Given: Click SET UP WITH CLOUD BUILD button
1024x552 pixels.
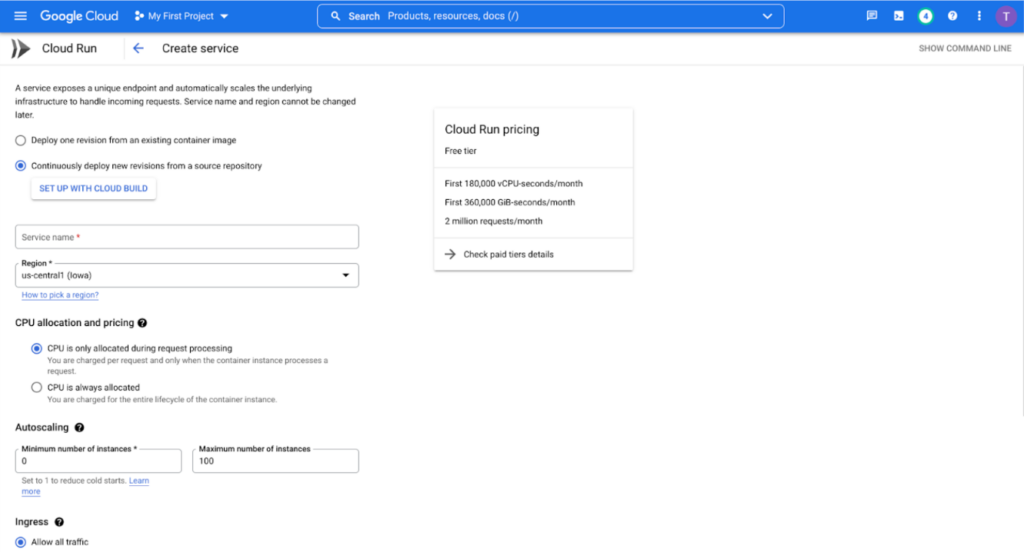Looking at the screenshot, I should click(93, 189).
